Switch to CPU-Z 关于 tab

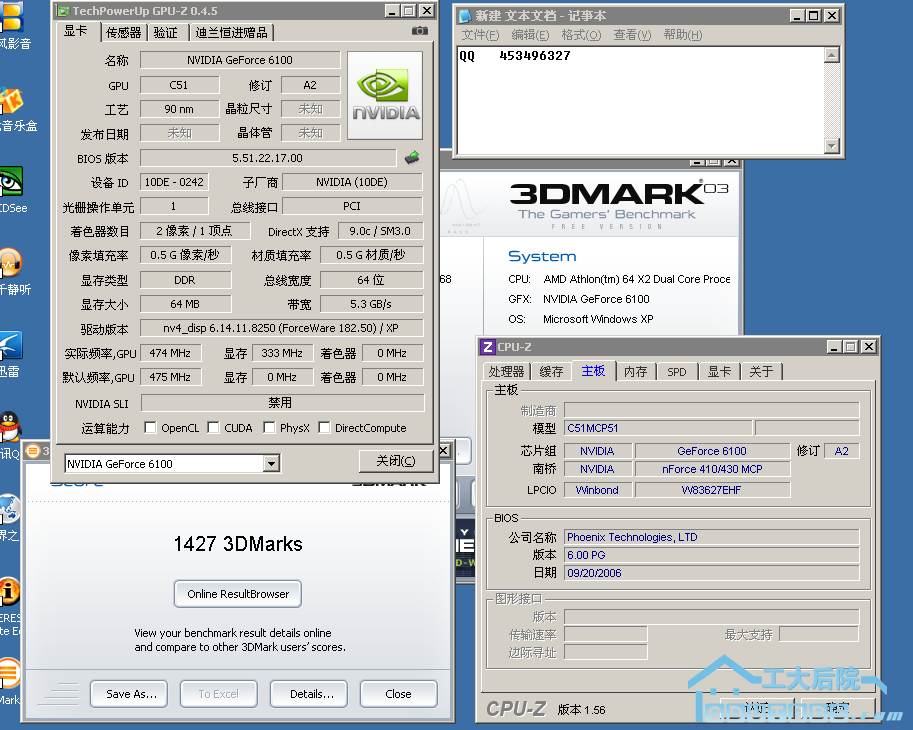(761, 372)
